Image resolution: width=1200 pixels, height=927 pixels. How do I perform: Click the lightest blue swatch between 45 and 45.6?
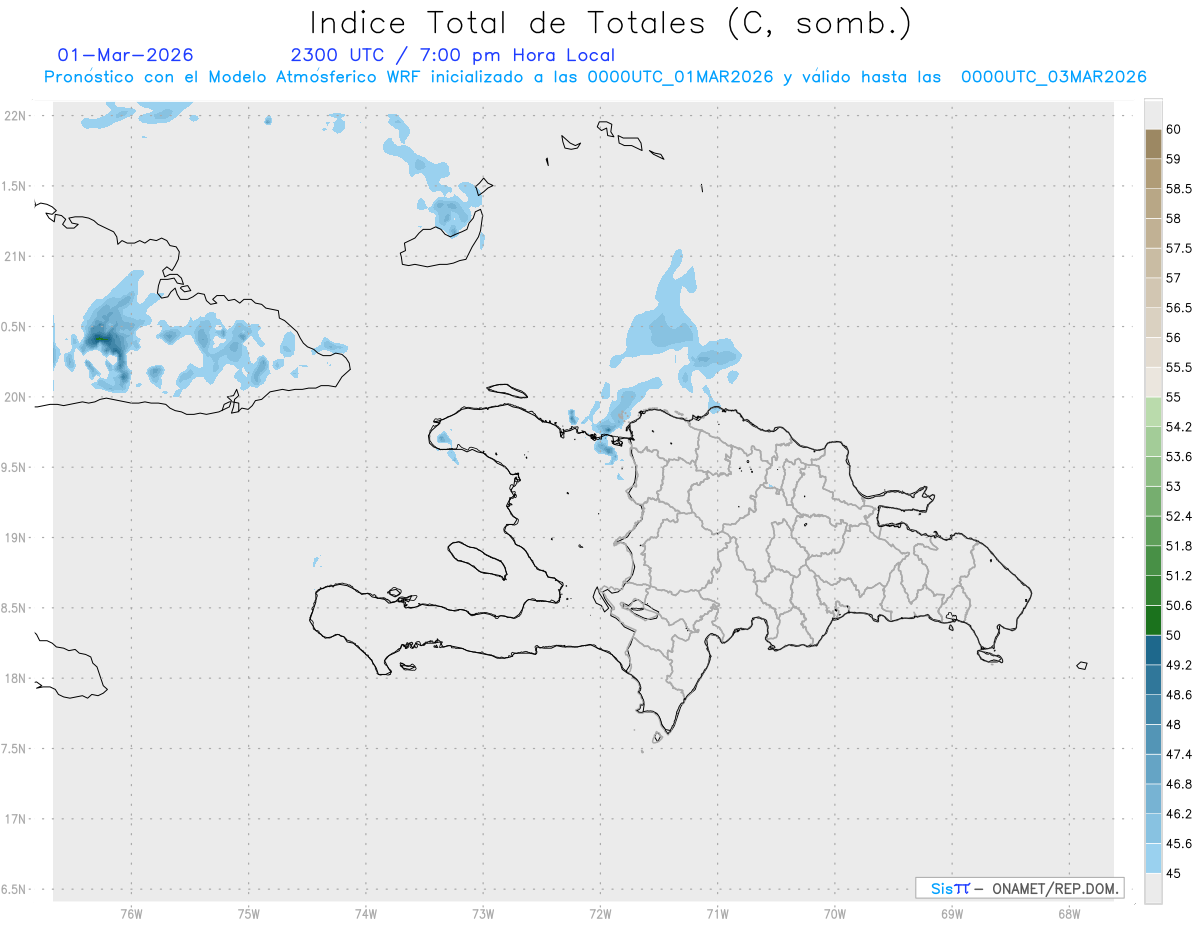coord(1153,858)
